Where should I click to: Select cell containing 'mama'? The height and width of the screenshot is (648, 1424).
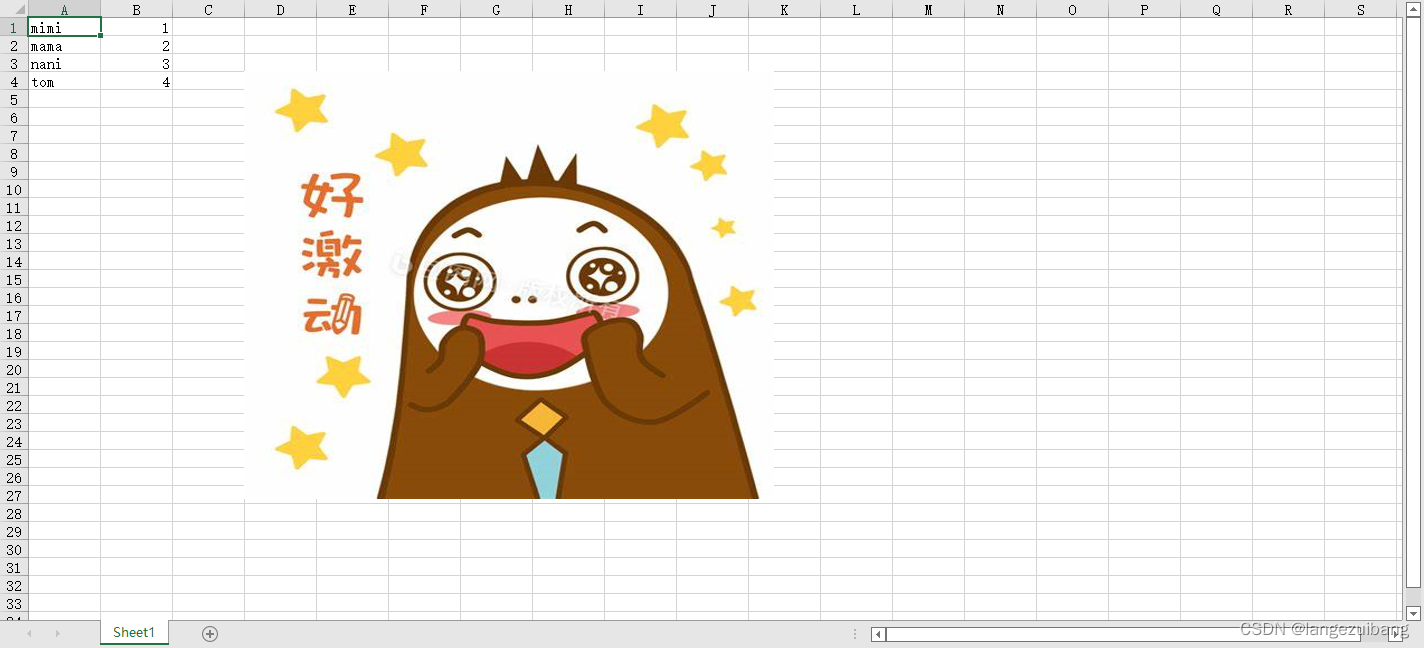(64, 46)
